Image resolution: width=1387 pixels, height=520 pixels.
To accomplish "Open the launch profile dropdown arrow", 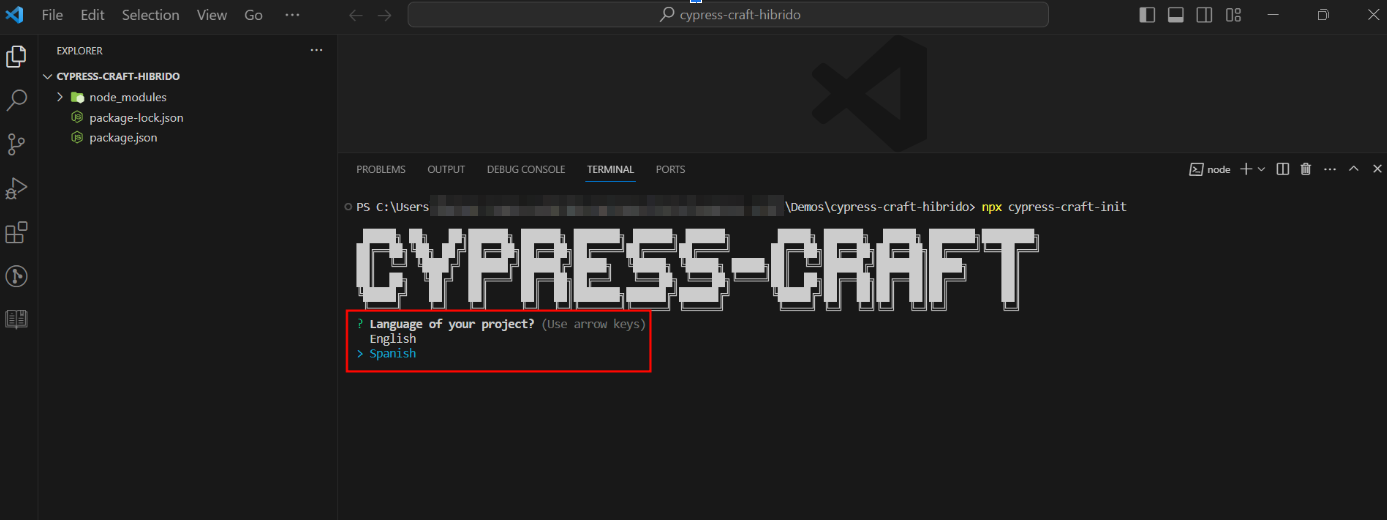I will pyautogui.click(x=1261, y=170).
